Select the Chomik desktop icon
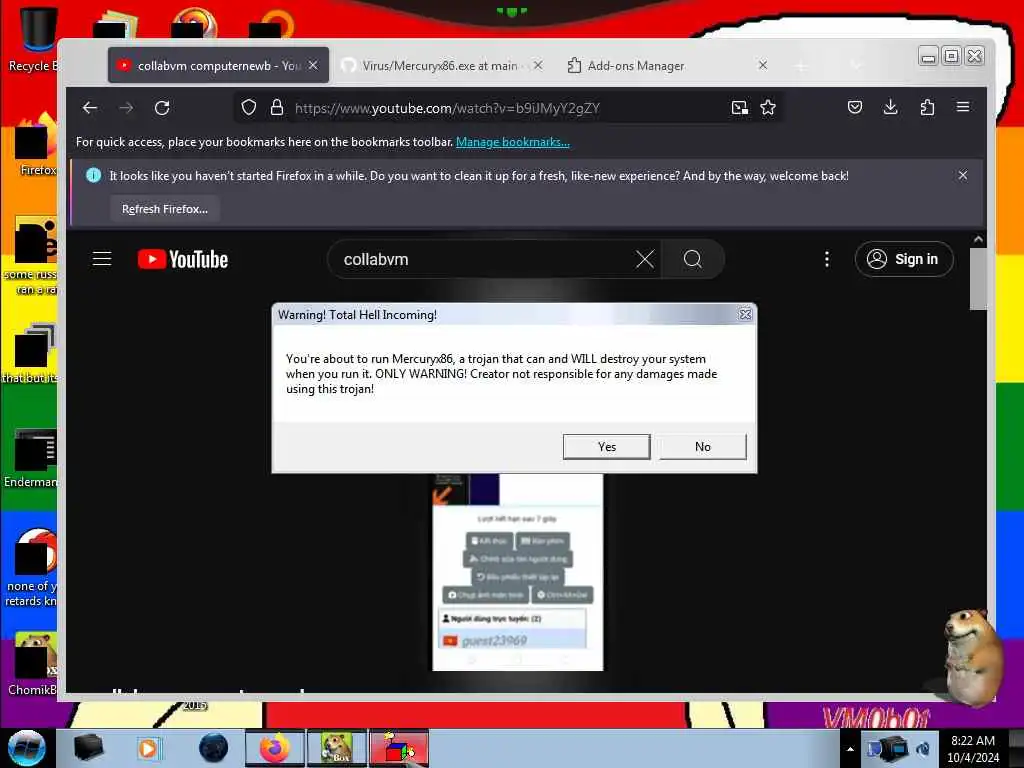This screenshot has height=768, width=1024. [x=33, y=665]
